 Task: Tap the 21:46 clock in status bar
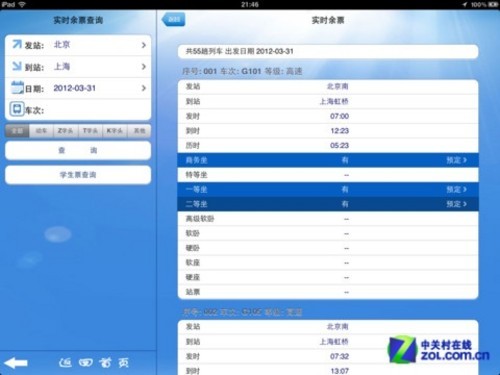click(x=249, y=4)
